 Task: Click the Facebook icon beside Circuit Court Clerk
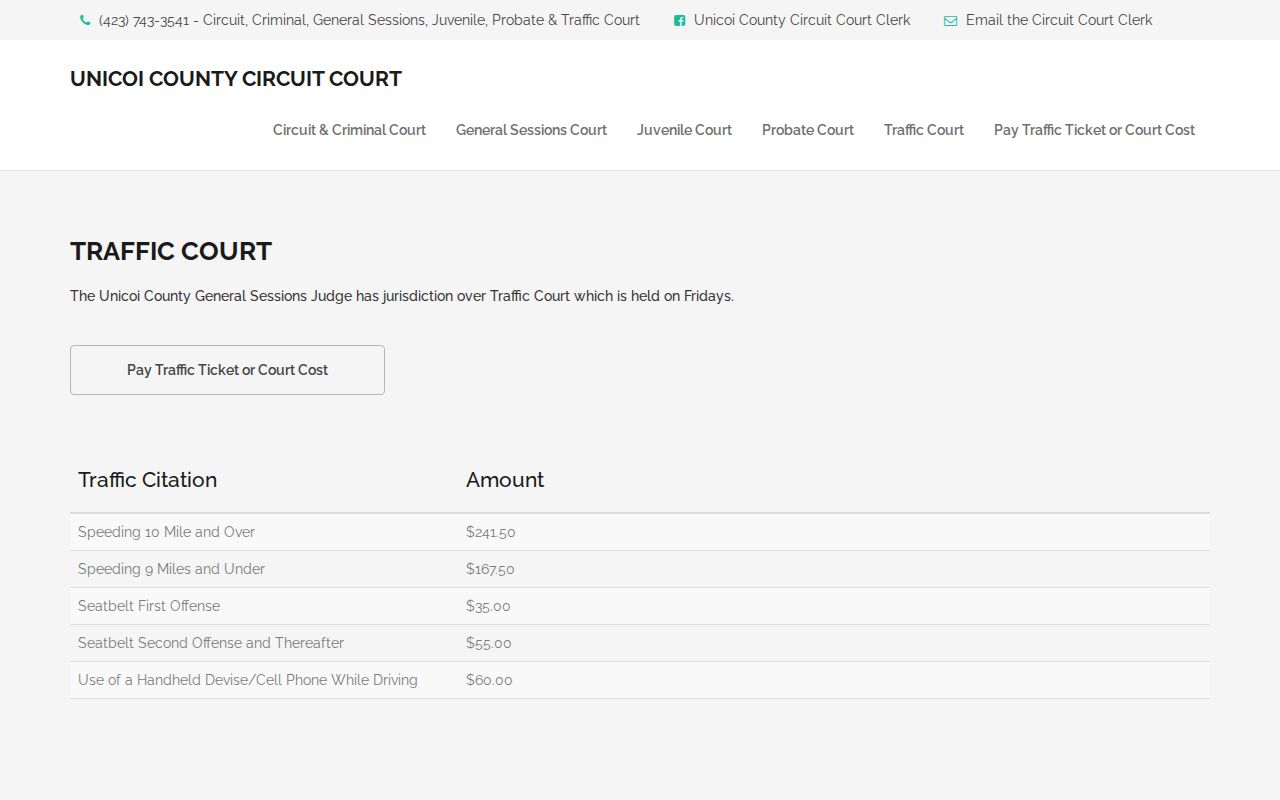680,20
